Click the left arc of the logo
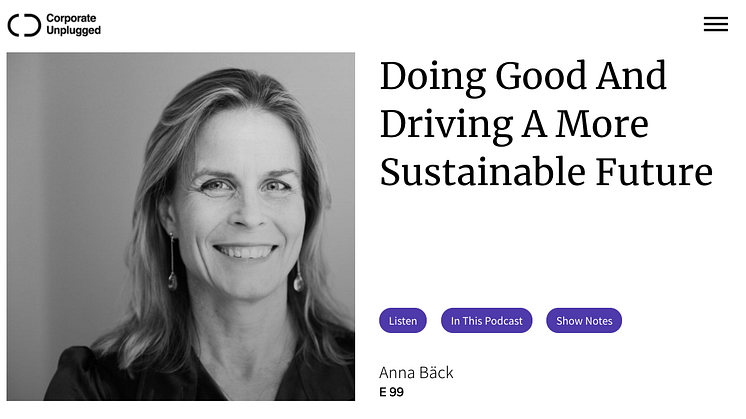The image size is (746, 419). [x=13, y=25]
